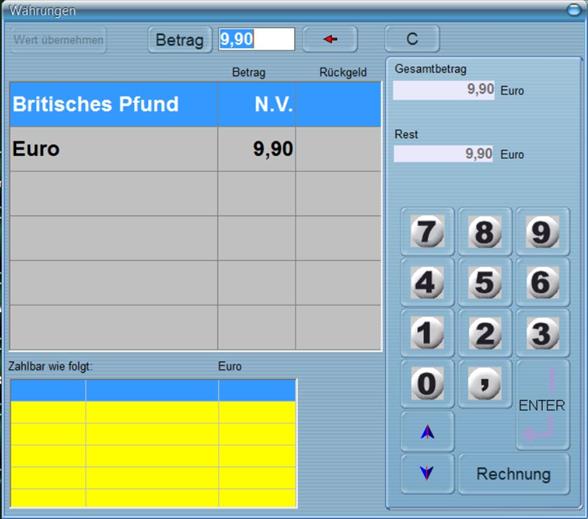This screenshot has width=588, height=519.
Task: Tap the number 5 keypad button
Action: click(484, 282)
